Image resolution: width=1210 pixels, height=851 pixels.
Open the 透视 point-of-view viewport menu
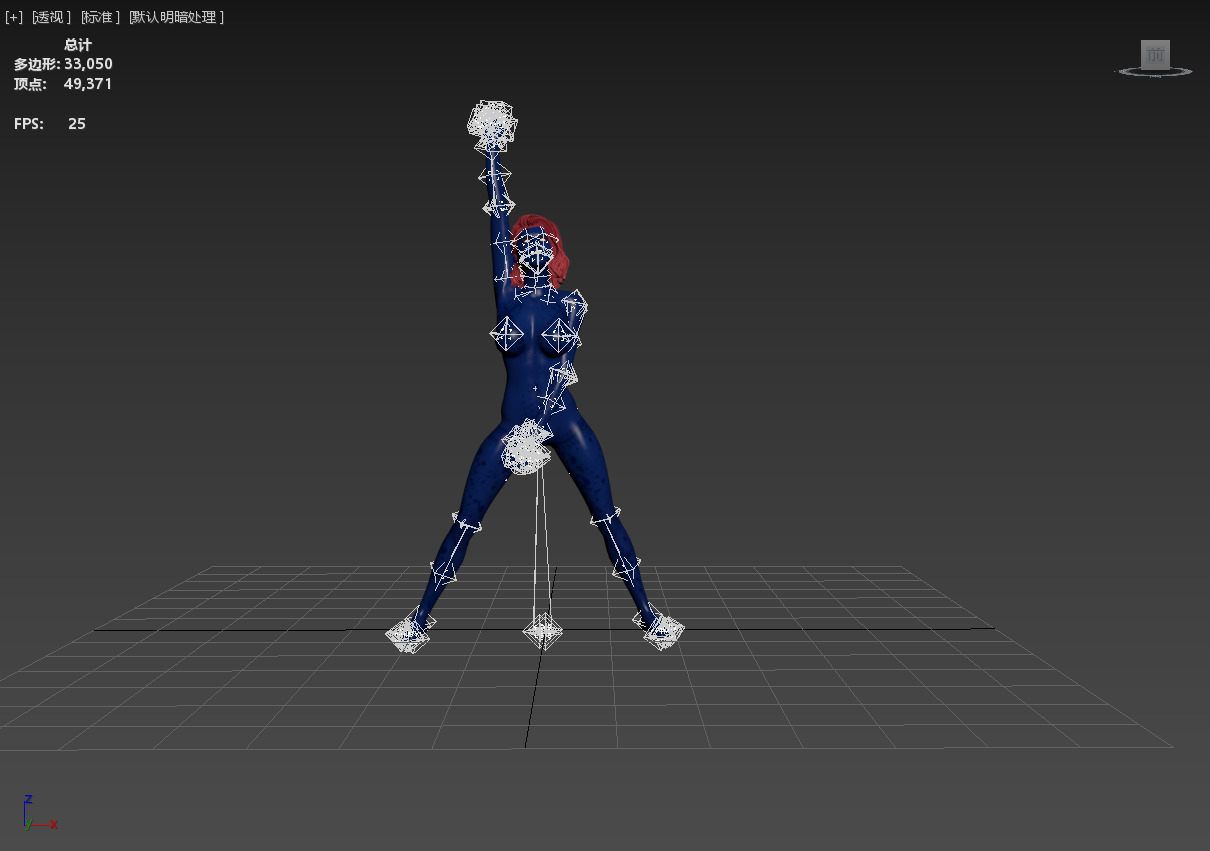(x=51, y=17)
